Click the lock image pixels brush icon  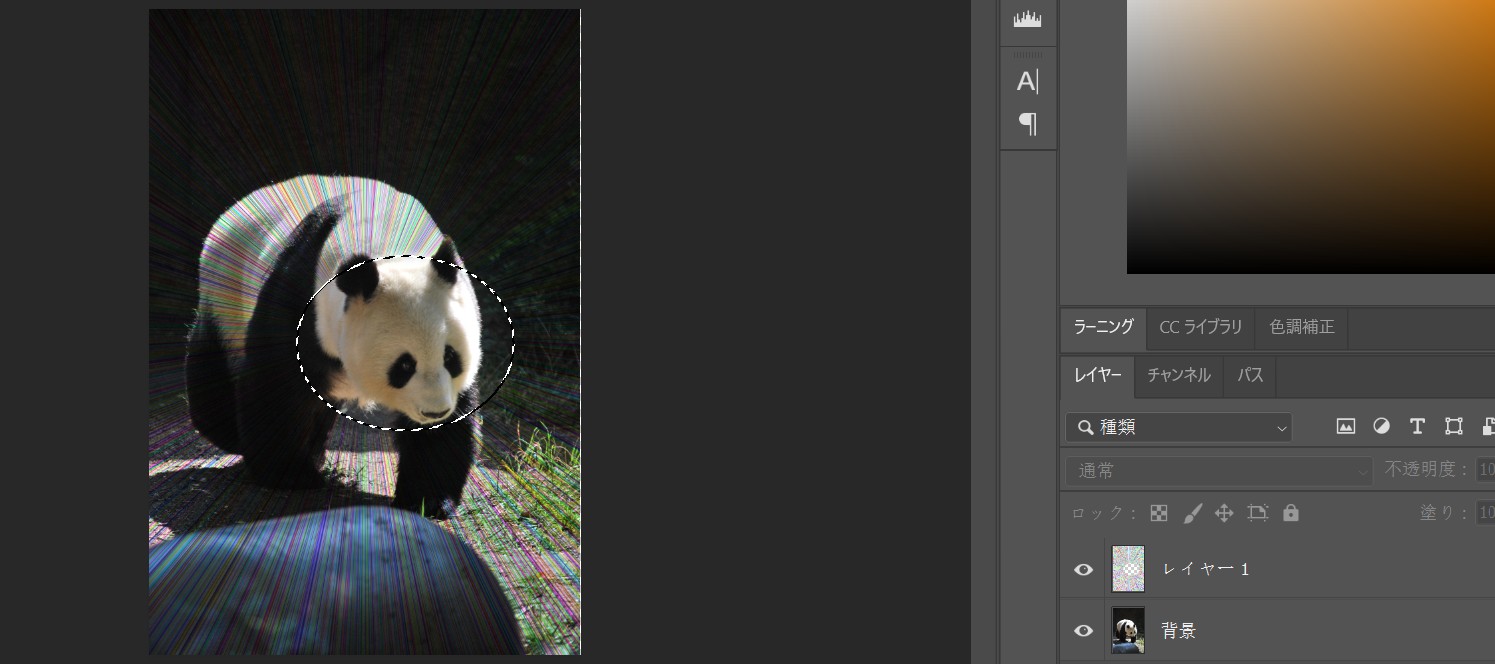[x=1192, y=513]
